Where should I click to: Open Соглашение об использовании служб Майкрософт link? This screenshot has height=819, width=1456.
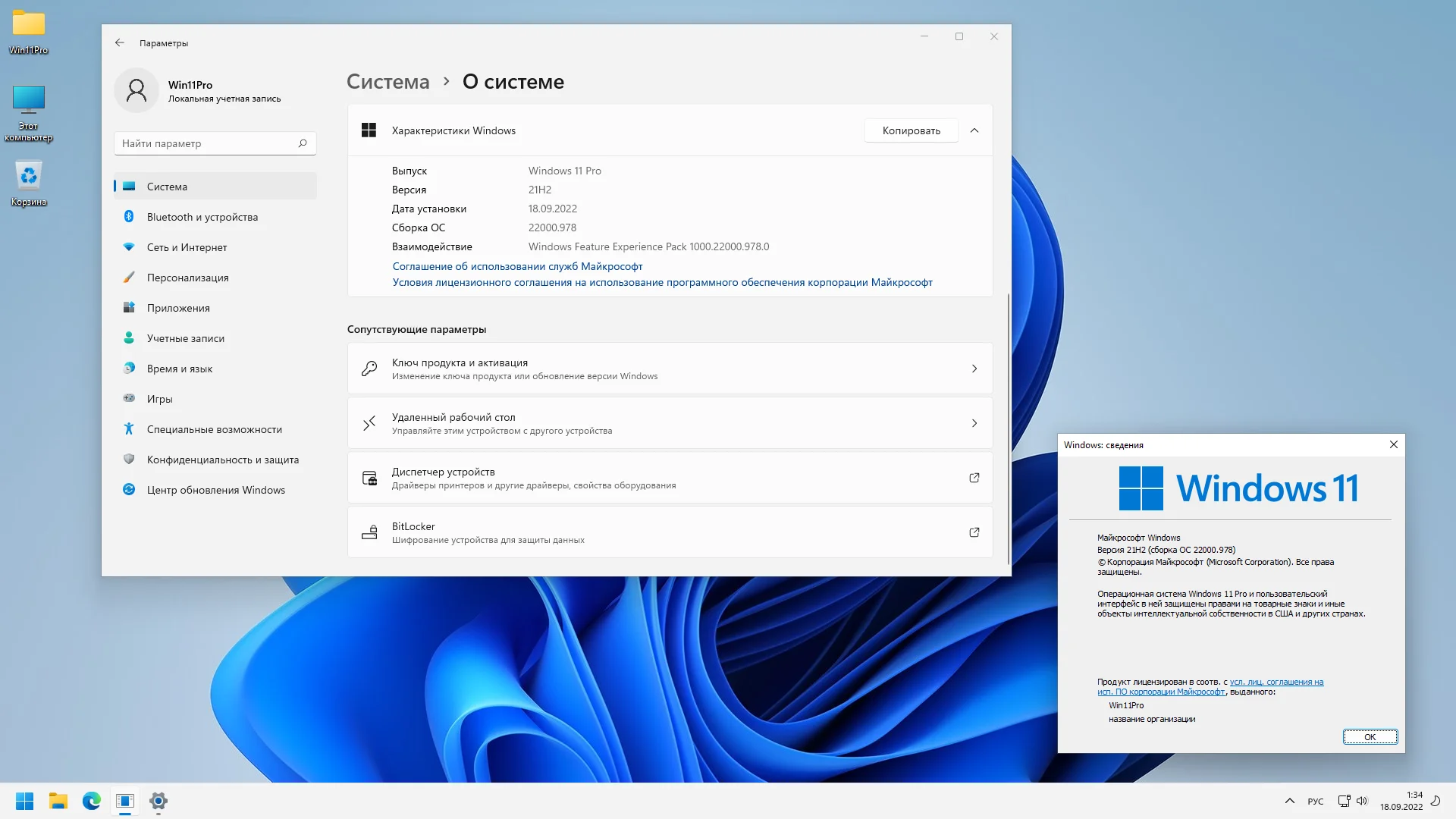[517, 266]
